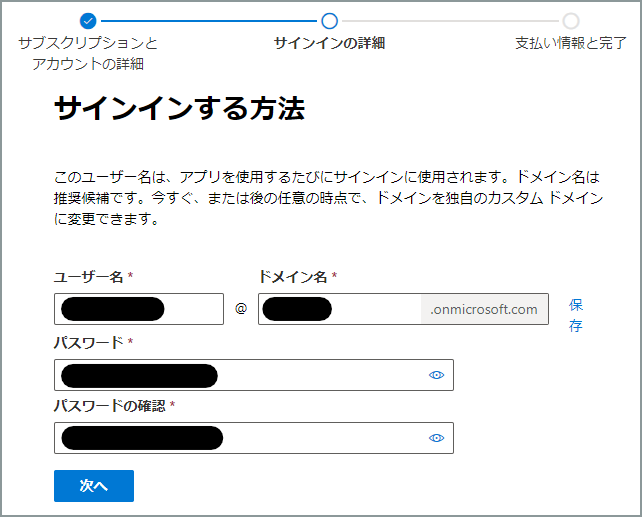Click the ドメイン名 field label
The width and height of the screenshot is (642, 517).
point(293,277)
